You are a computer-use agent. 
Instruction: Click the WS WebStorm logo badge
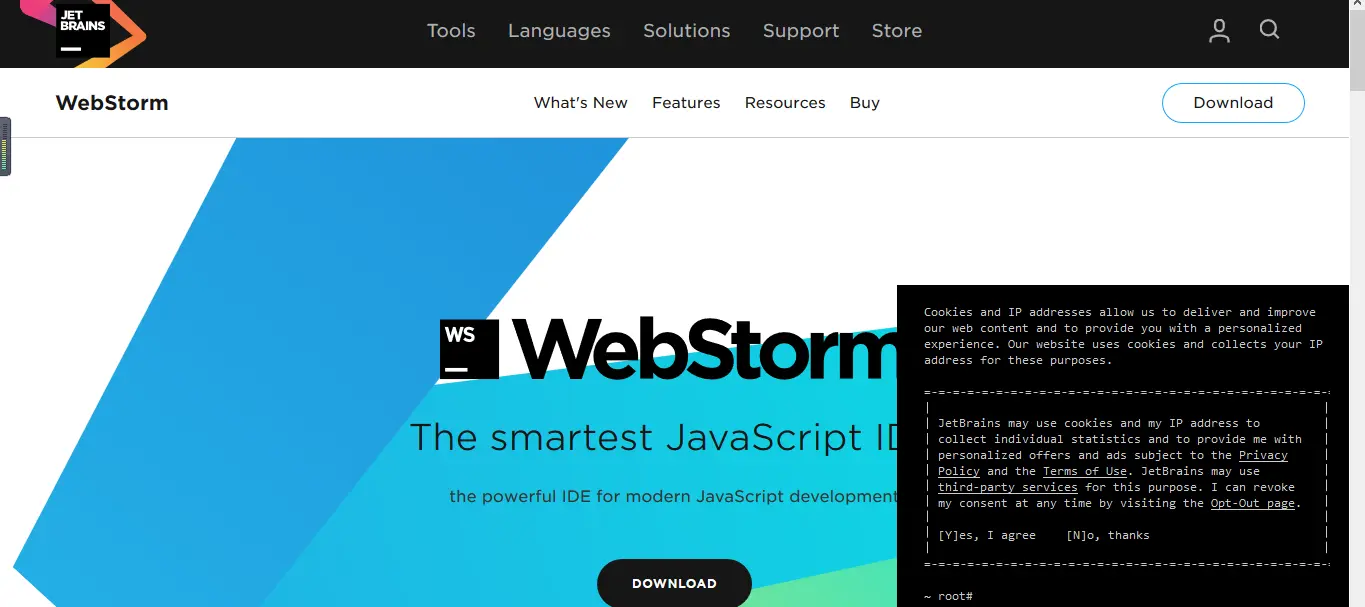pos(469,349)
